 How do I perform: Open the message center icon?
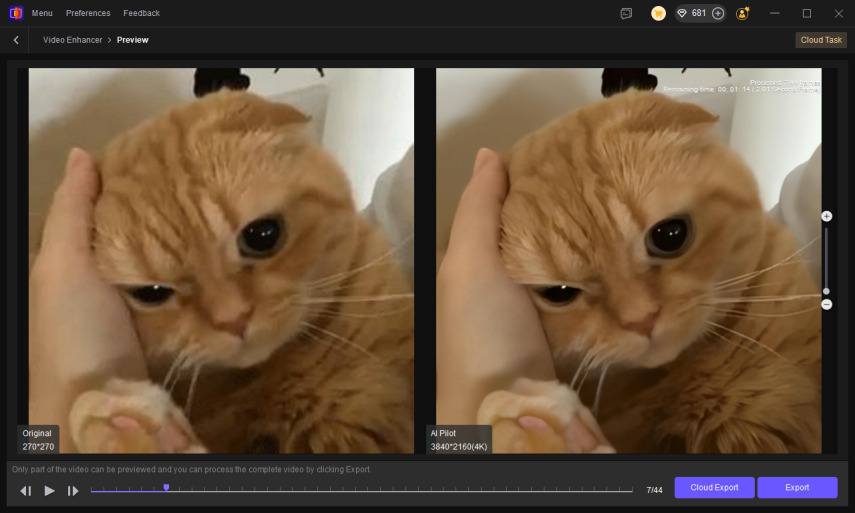tap(626, 13)
